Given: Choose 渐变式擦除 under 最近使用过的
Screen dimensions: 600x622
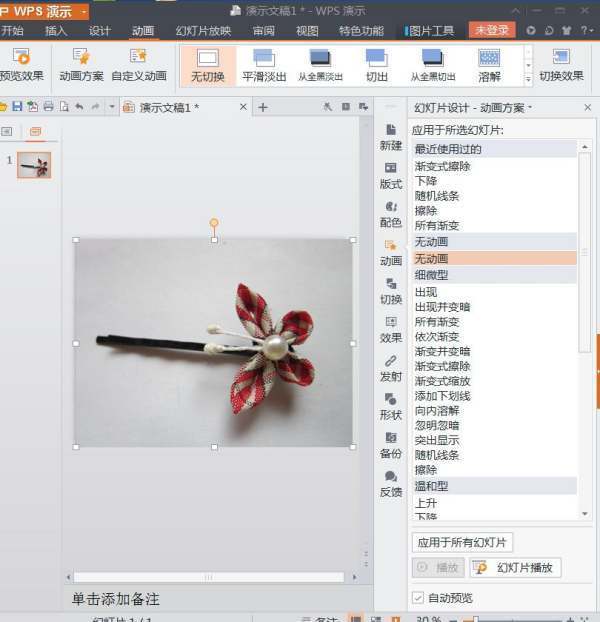Looking at the screenshot, I should (443, 166).
